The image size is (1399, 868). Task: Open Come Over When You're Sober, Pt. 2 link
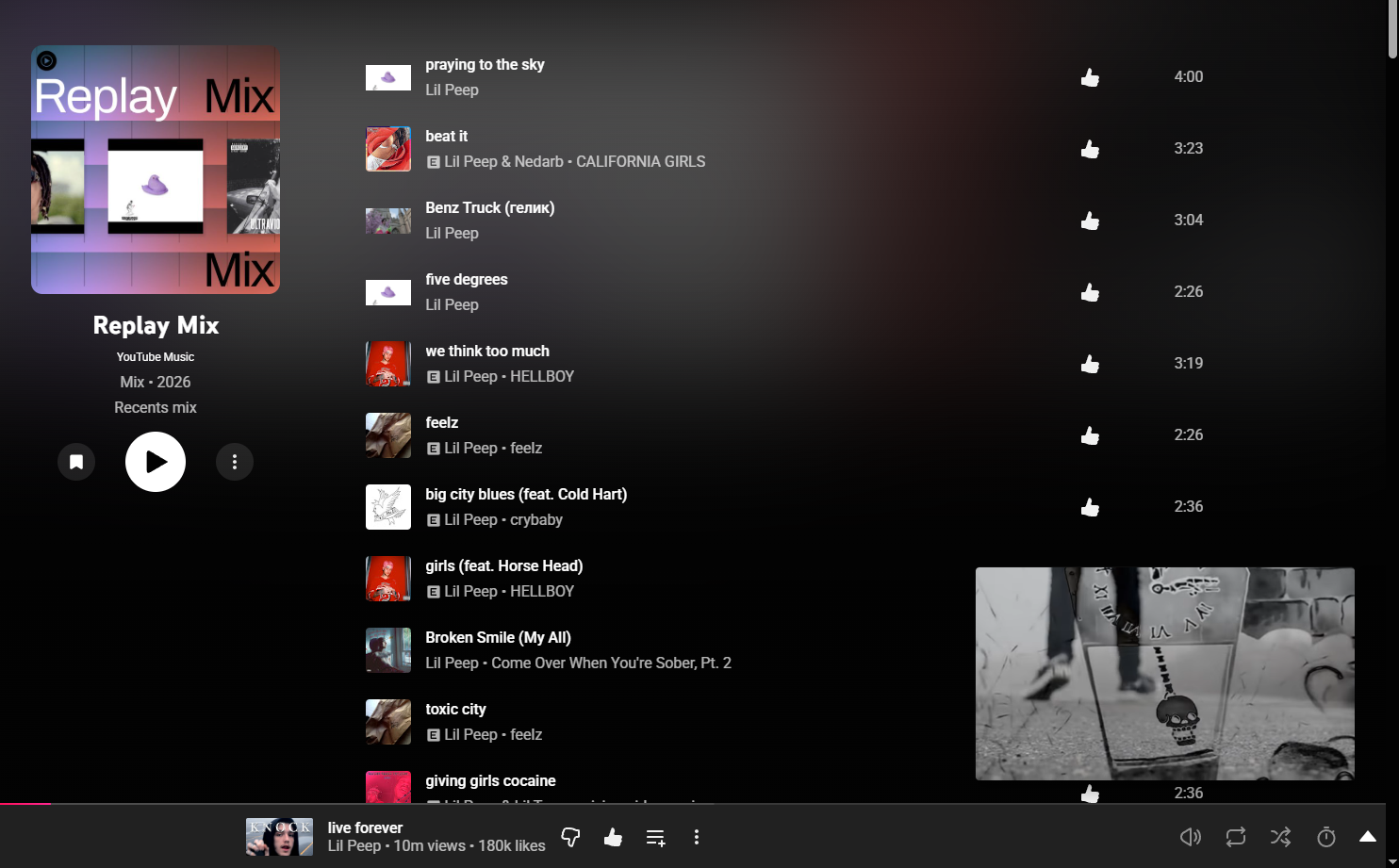(x=611, y=663)
